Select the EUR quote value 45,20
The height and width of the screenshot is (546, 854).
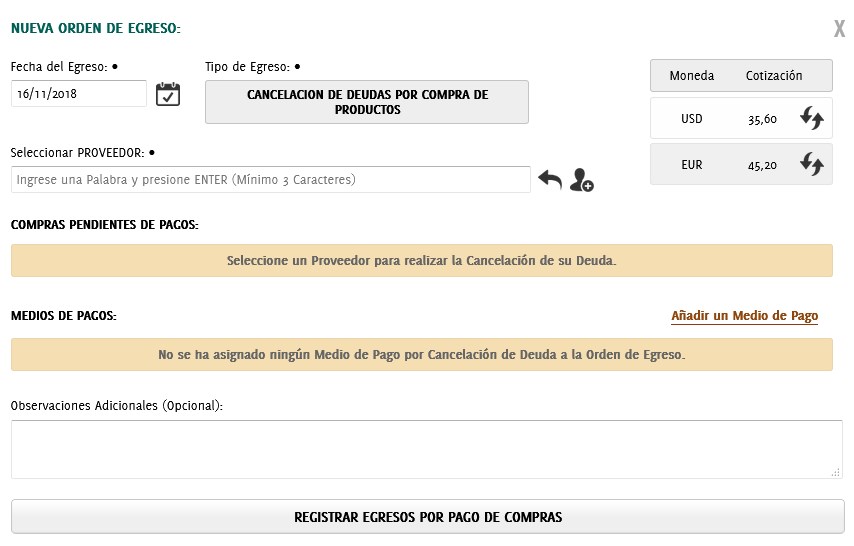click(x=762, y=165)
